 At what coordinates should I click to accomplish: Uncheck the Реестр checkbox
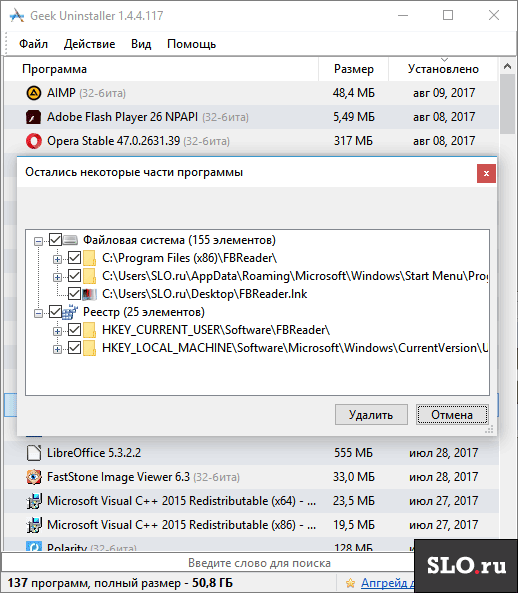coord(56,312)
